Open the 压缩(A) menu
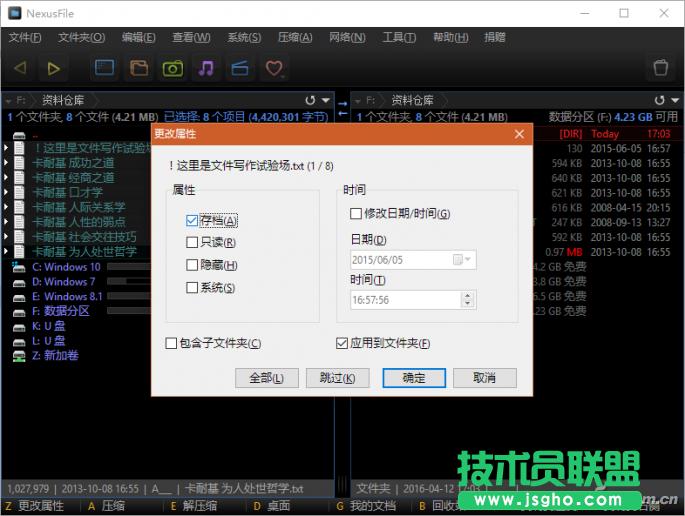 point(293,38)
